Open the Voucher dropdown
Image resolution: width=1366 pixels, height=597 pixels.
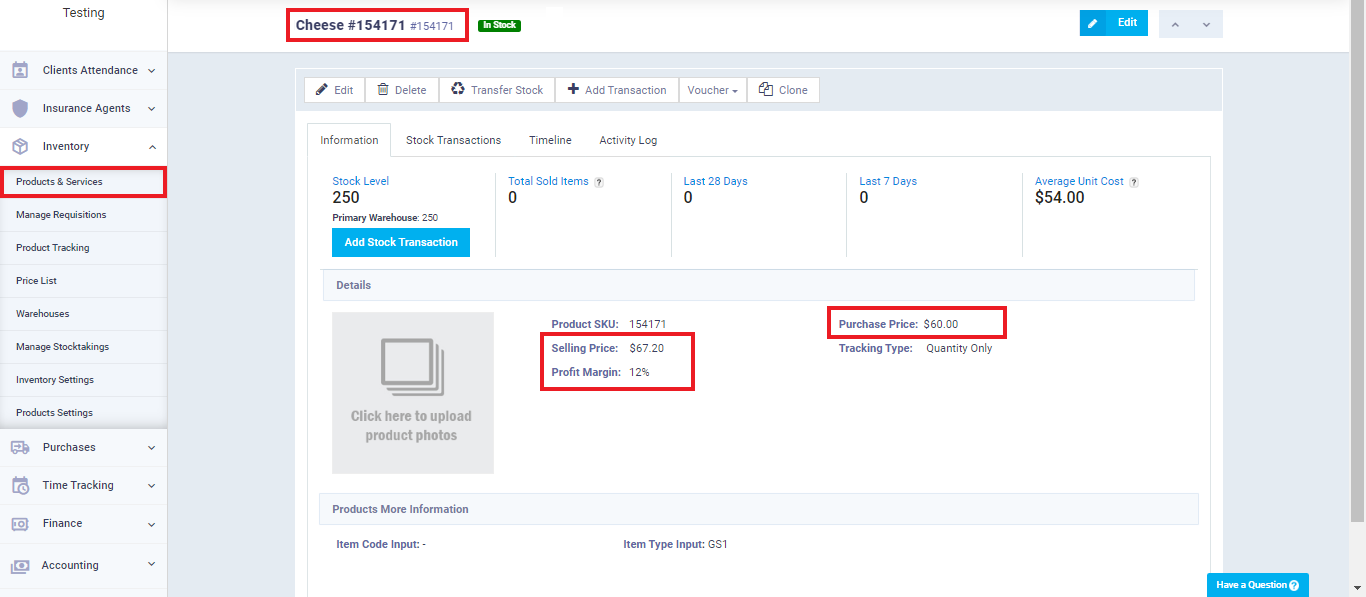point(712,90)
